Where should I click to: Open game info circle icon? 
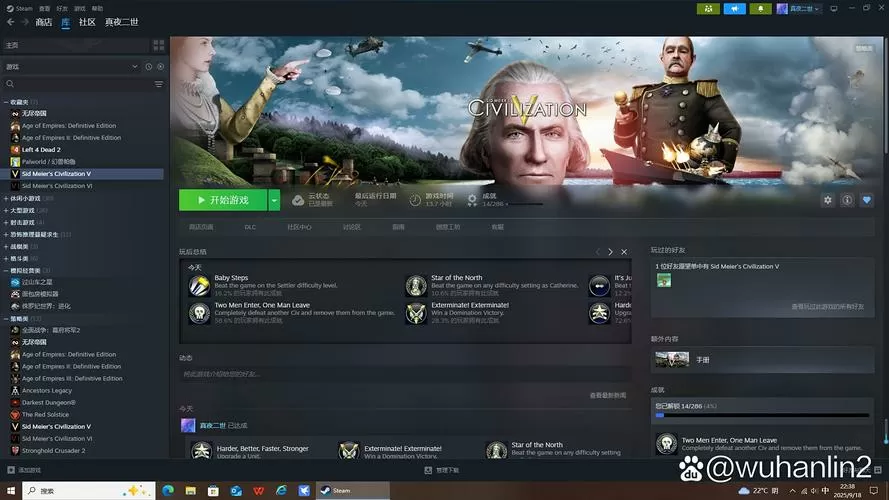tap(847, 200)
